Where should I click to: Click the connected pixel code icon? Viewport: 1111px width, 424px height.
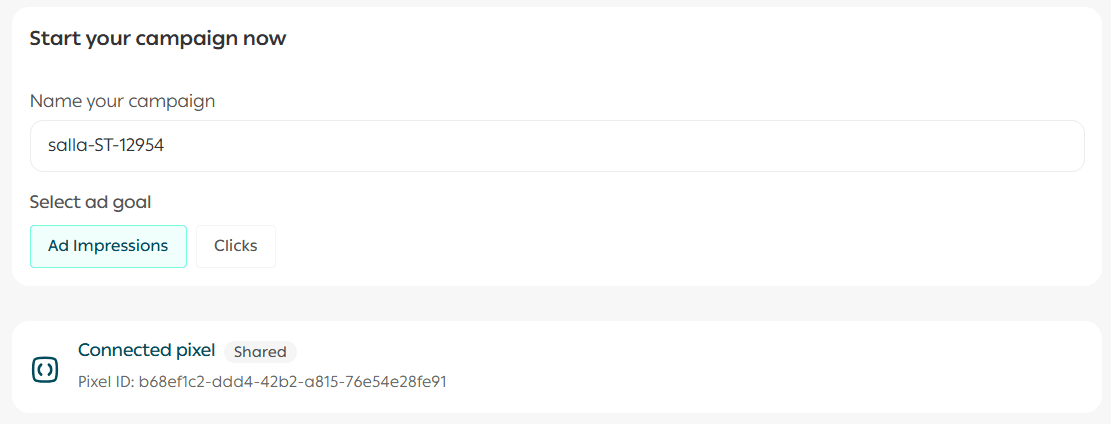click(x=44, y=369)
